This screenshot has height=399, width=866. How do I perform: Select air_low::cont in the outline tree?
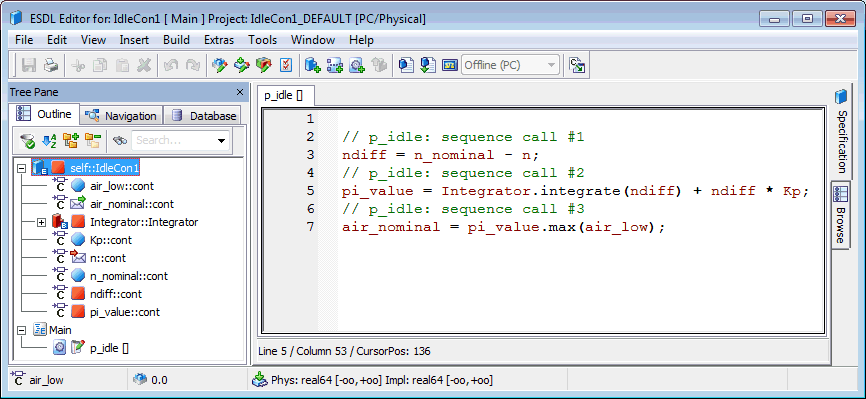[122, 186]
